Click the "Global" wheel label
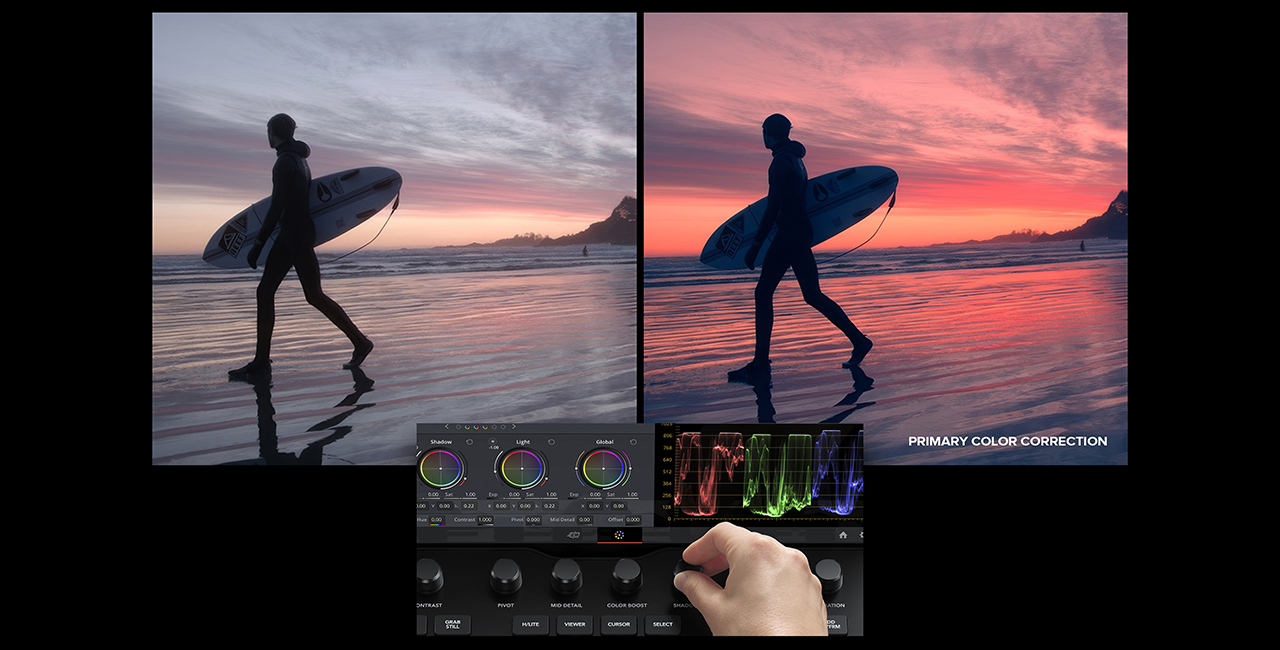Image resolution: width=1280 pixels, height=650 pixels. [x=604, y=441]
